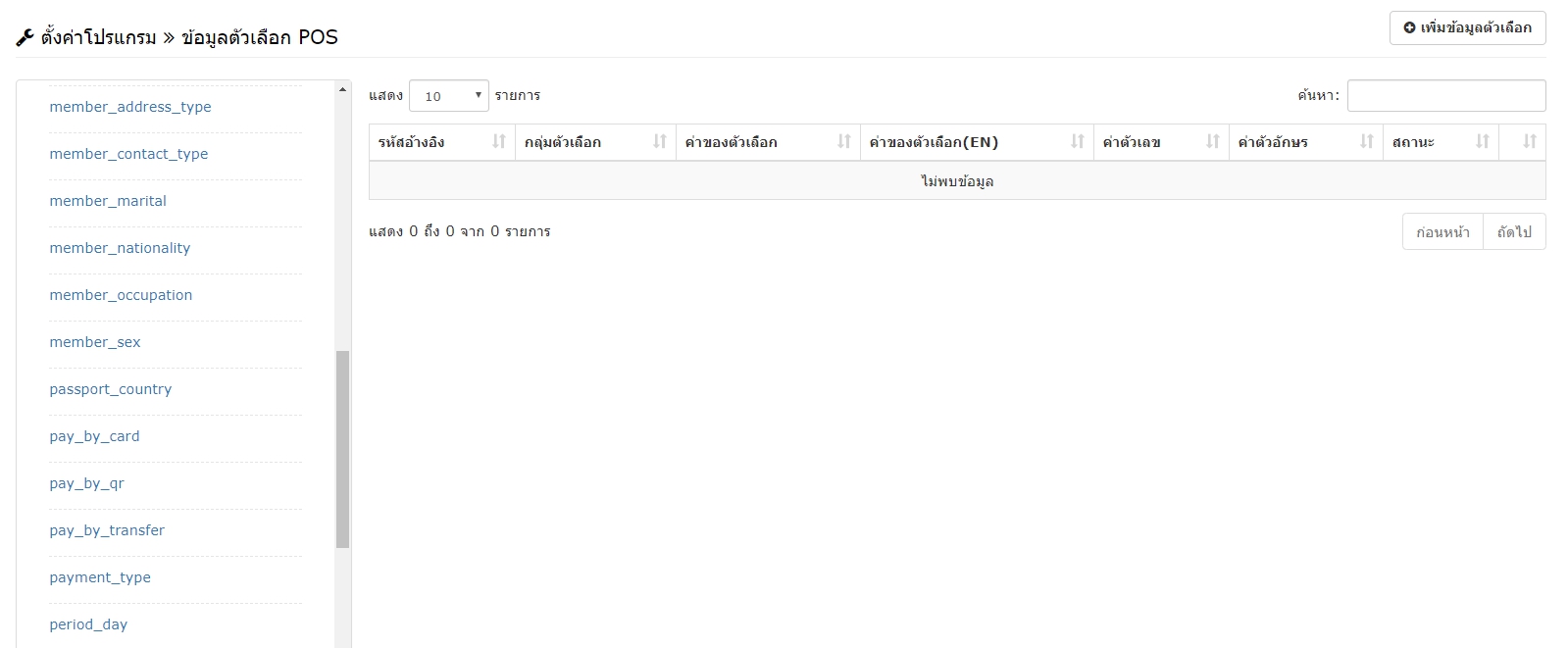Click the ค่าตัวเลข column header
Image resolution: width=1568 pixels, height=648 pixels.
[x=1162, y=142]
